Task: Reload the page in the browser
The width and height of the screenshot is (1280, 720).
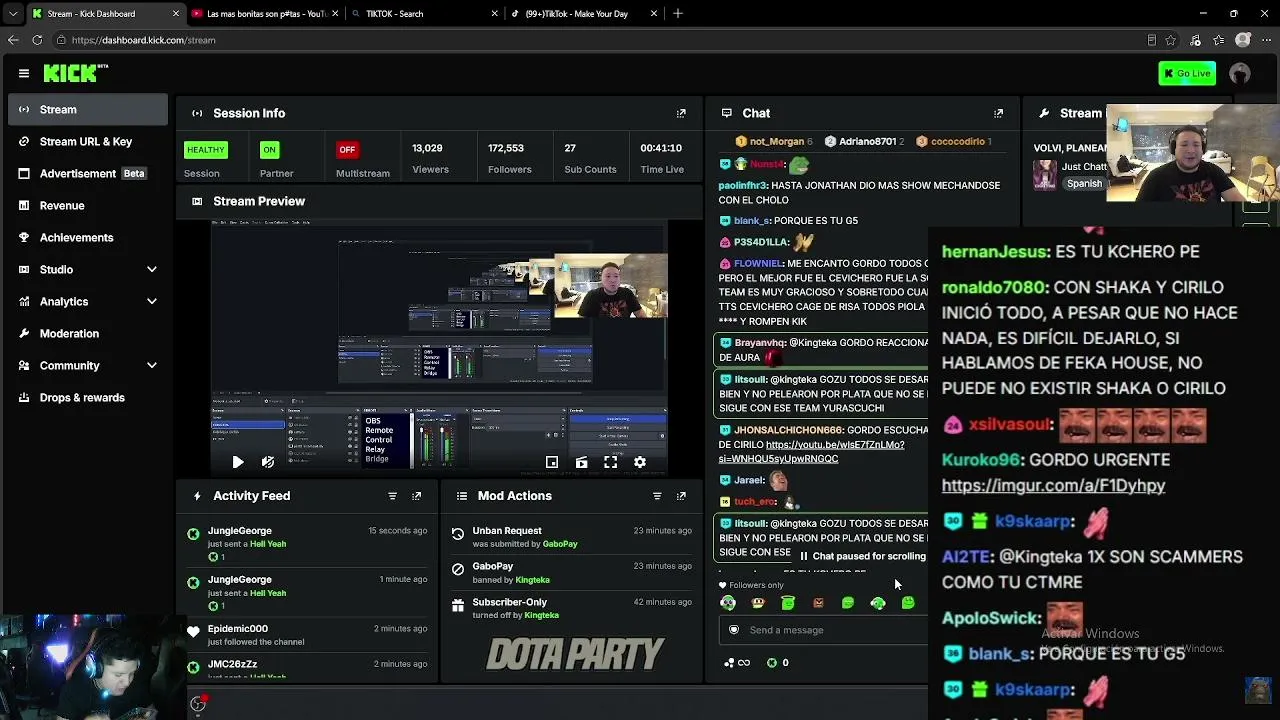Action: pos(37,40)
